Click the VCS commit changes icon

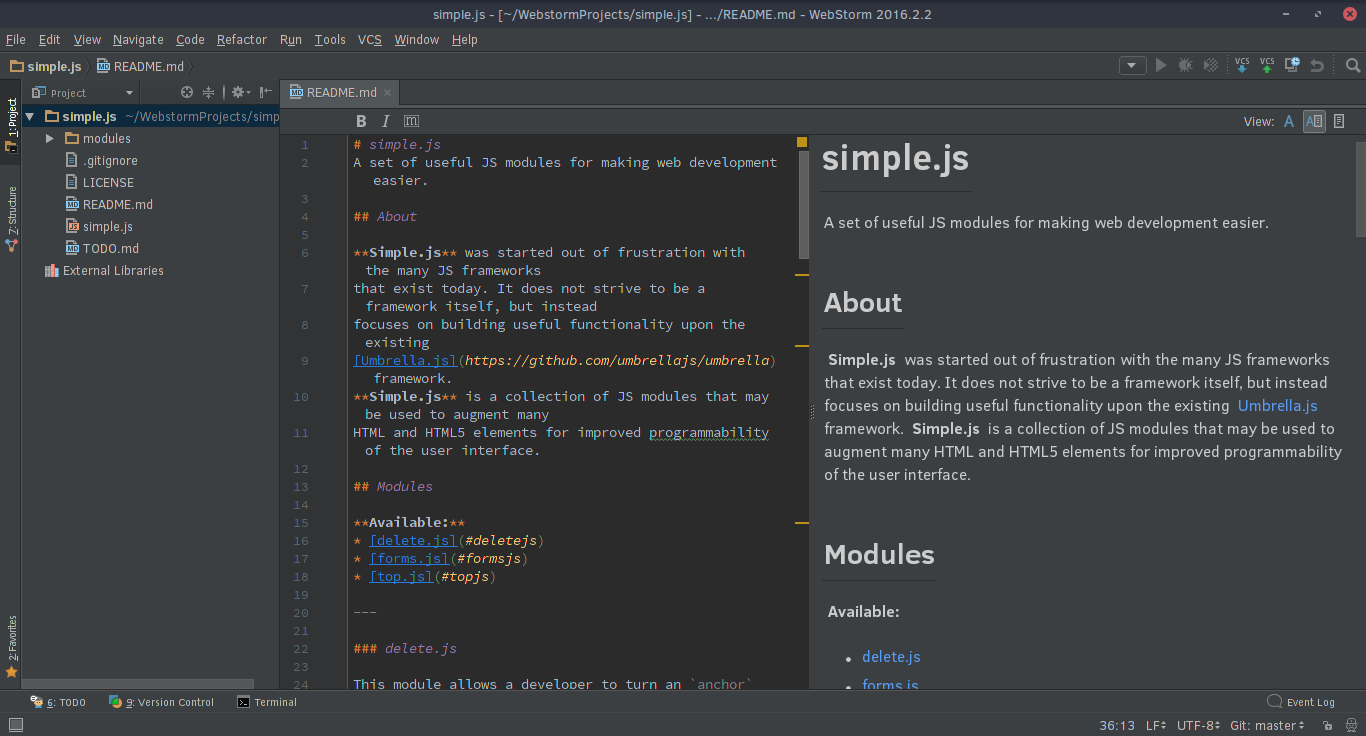[1267, 65]
